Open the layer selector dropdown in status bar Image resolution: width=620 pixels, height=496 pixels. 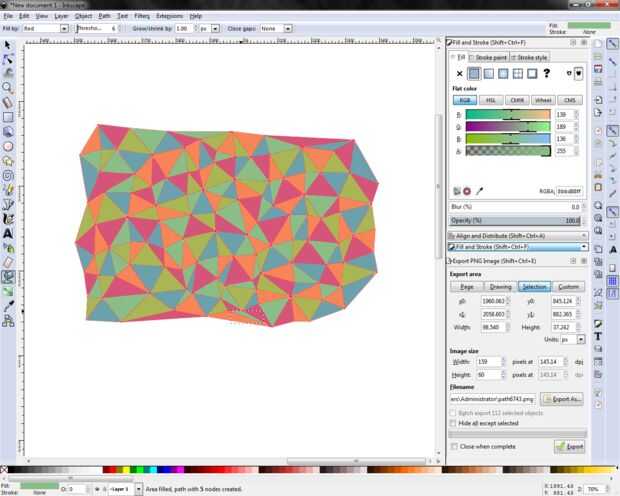click(x=138, y=489)
